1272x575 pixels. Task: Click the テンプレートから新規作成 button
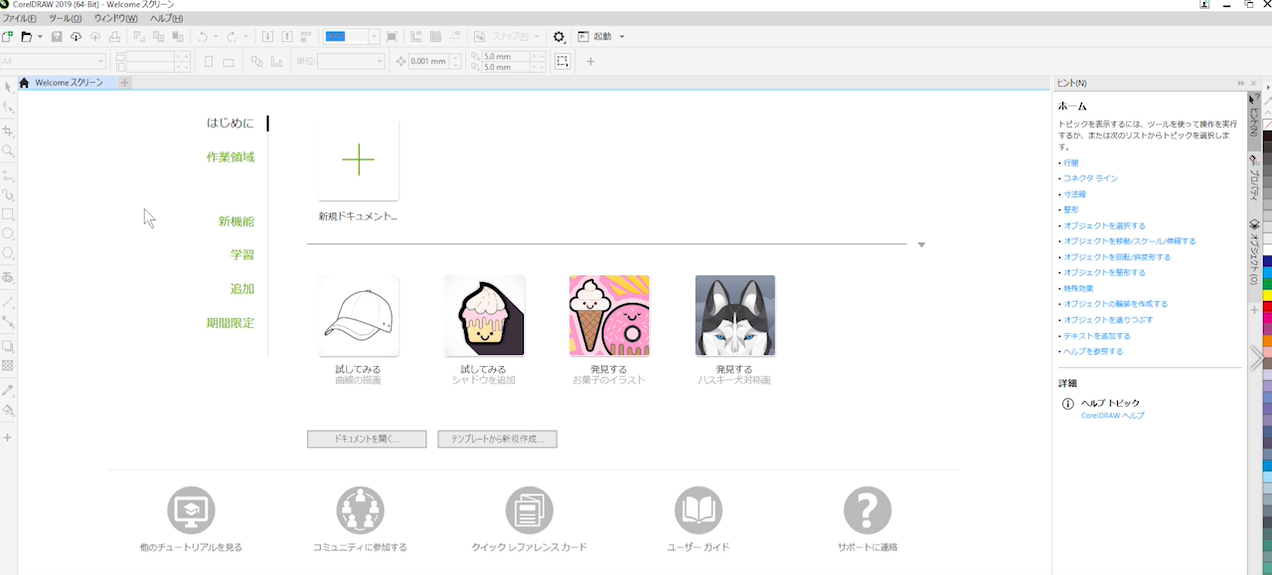click(497, 439)
